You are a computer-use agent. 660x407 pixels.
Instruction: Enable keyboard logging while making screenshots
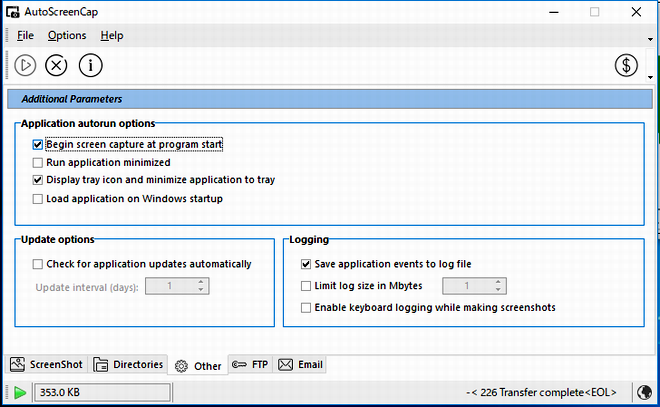[x=306, y=308]
